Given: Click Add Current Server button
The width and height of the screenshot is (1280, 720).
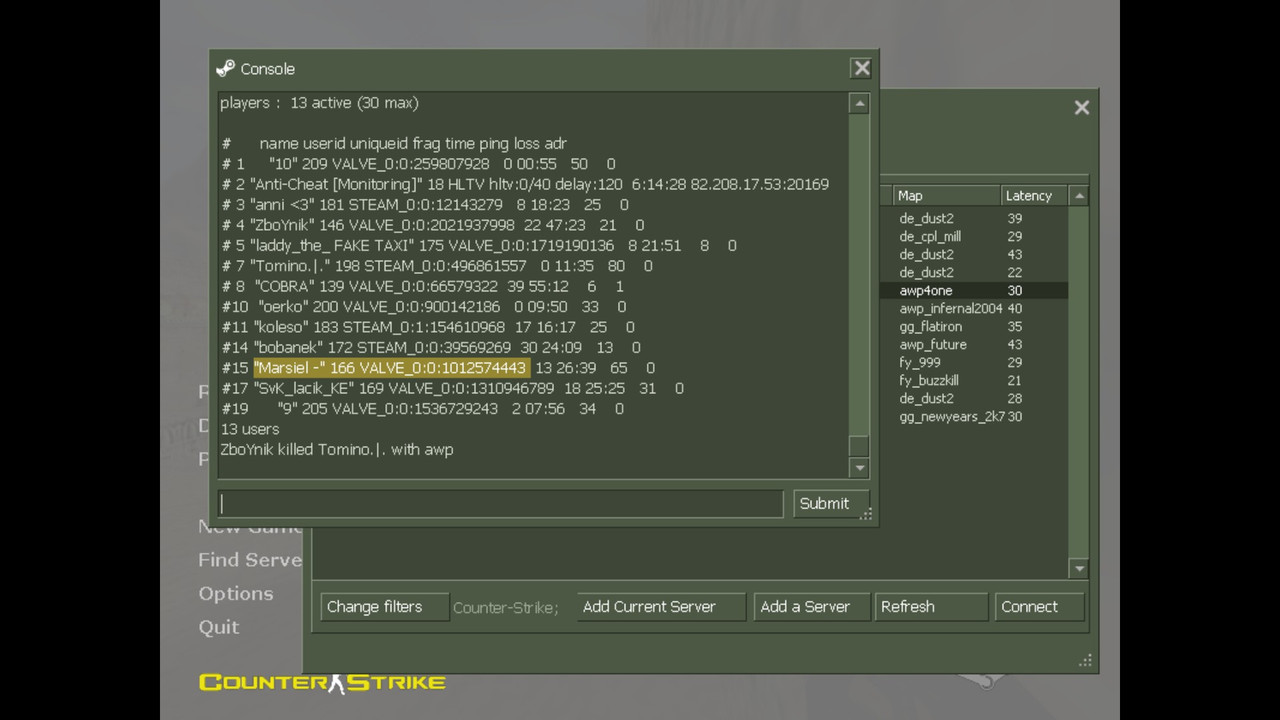Looking at the screenshot, I should pyautogui.click(x=661, y=606).
